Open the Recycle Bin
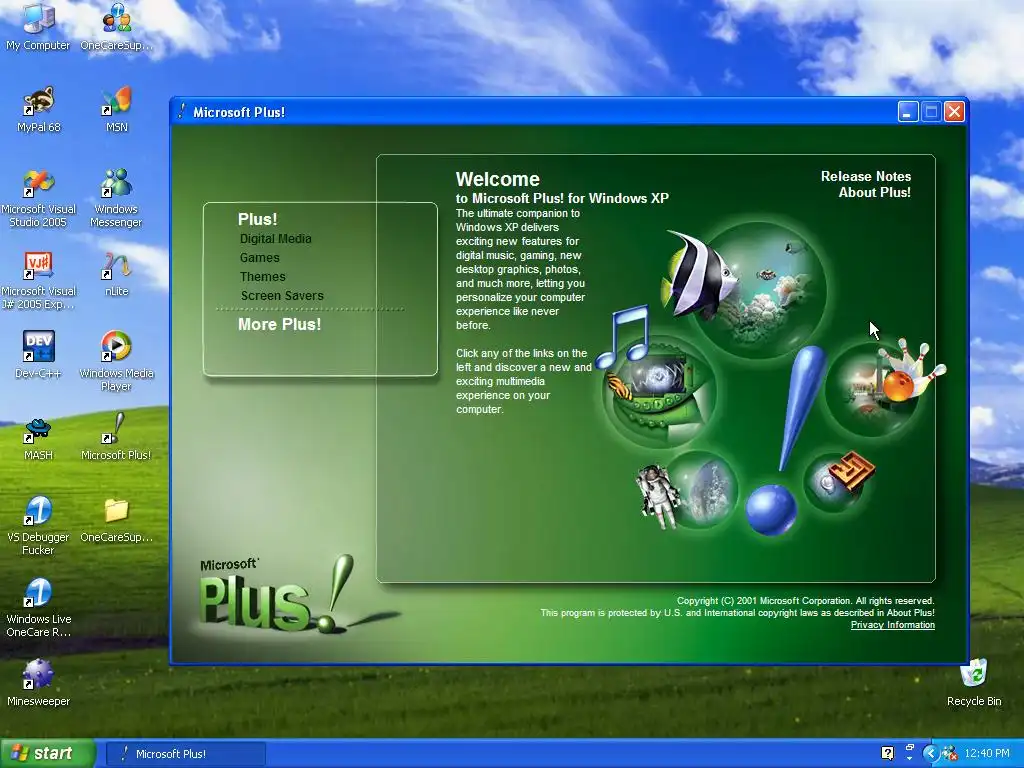 pos(974,683)
